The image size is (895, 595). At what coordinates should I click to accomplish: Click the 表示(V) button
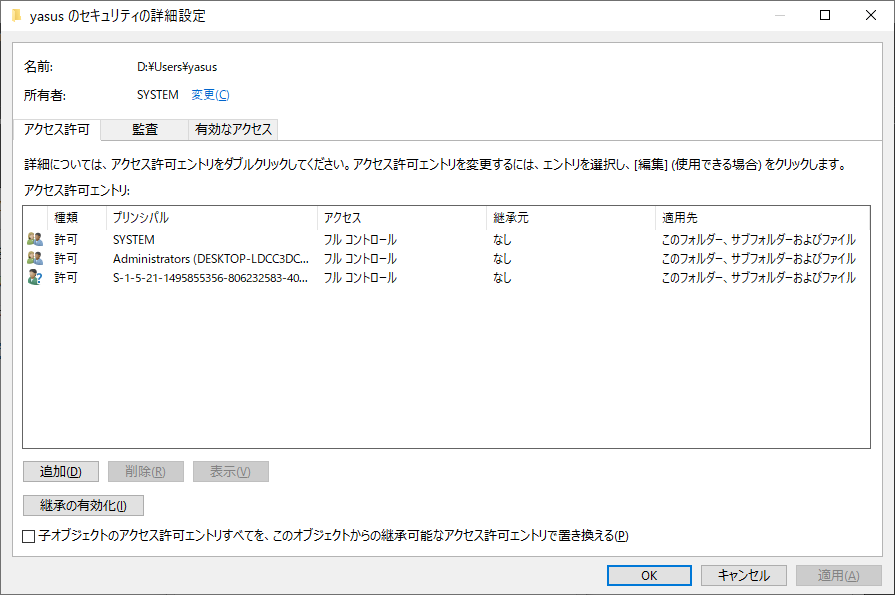(x=231, y=472)
